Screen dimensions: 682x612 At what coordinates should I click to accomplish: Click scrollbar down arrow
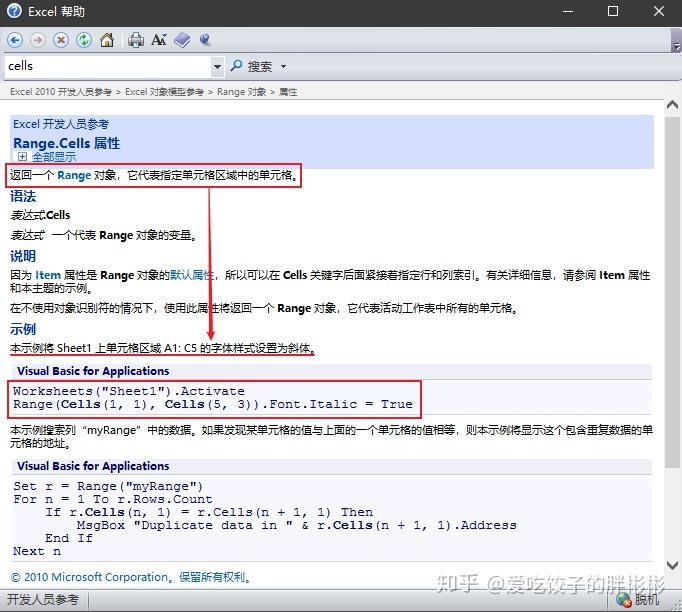pyautogui.click(x=672, y=565)
